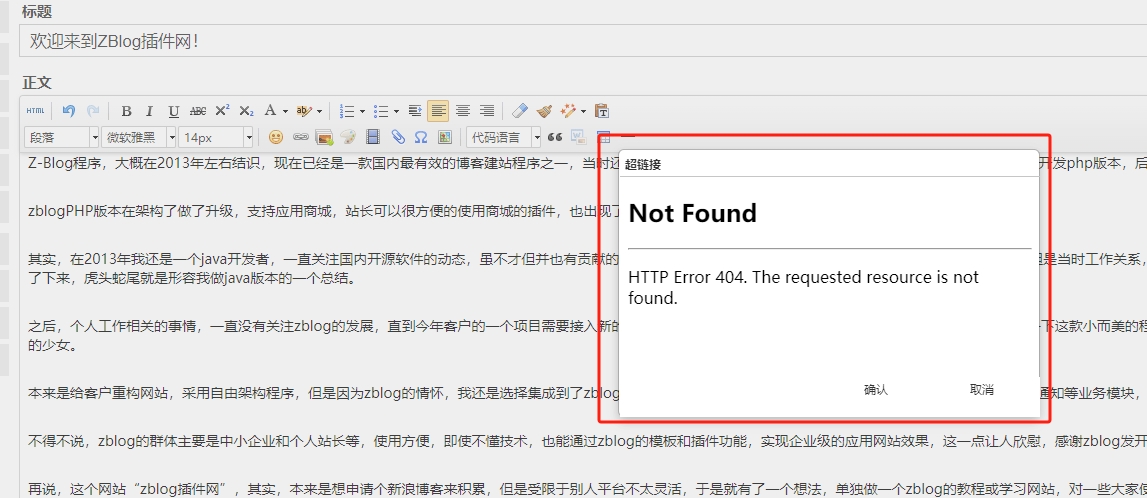Toggle underline formatting
The width and height of the screenshot is (1147, 498).
pyautogui.click(x=173, y=111)
